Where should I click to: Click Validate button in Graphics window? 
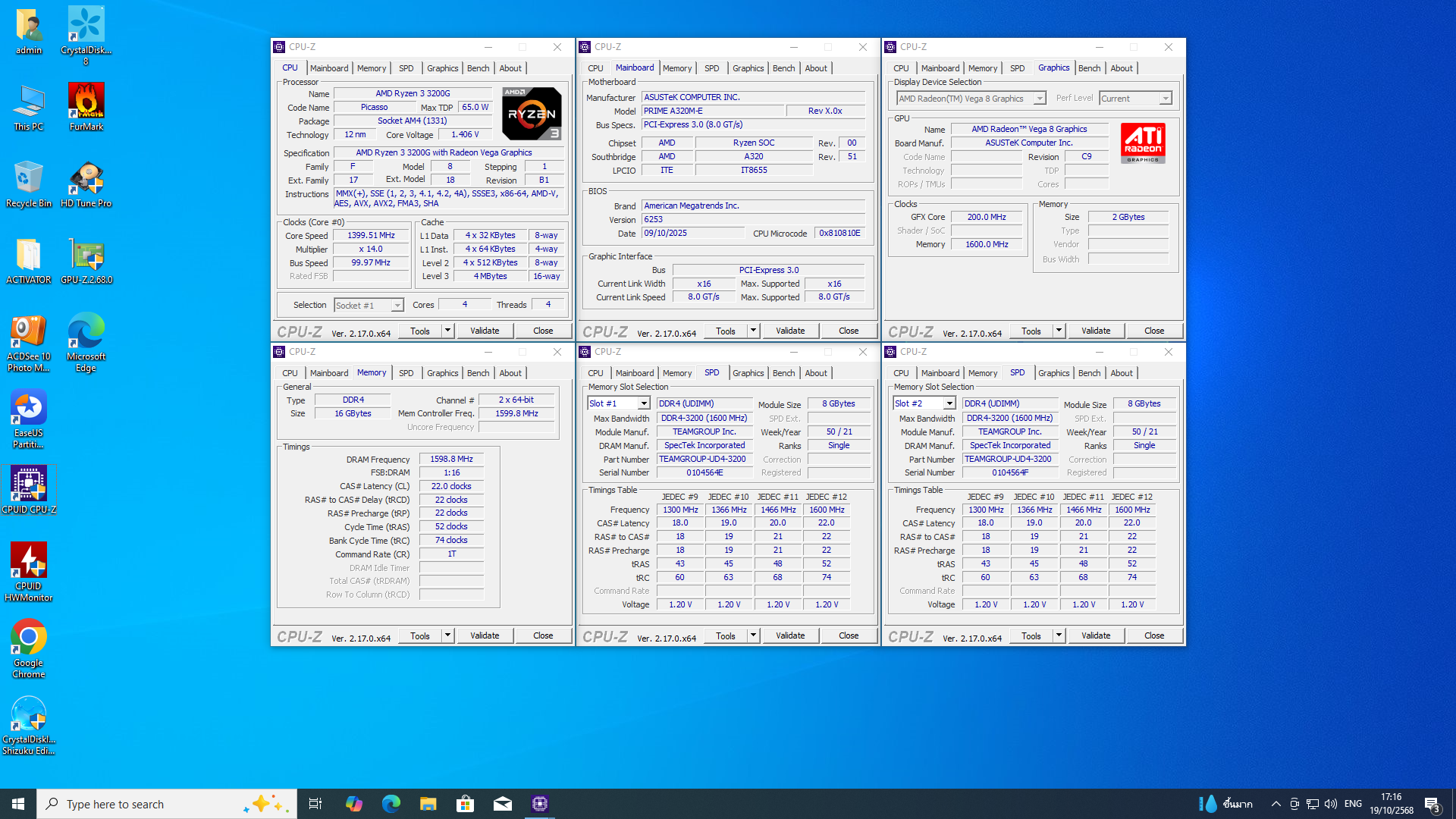coord(1095,331)
